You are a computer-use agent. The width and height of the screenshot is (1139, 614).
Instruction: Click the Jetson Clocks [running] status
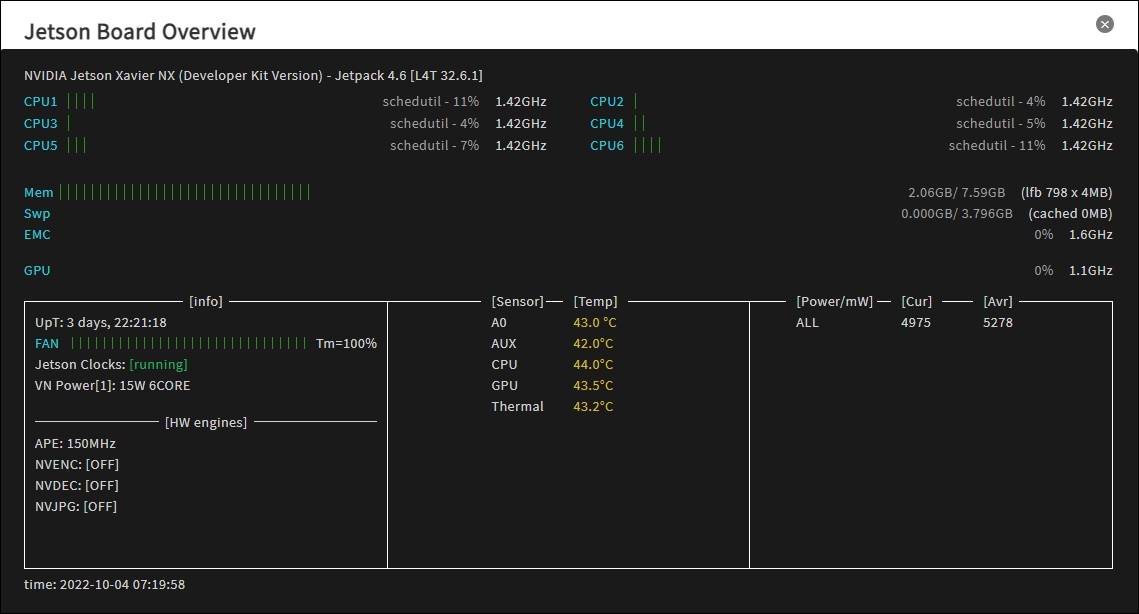(158, 364)
